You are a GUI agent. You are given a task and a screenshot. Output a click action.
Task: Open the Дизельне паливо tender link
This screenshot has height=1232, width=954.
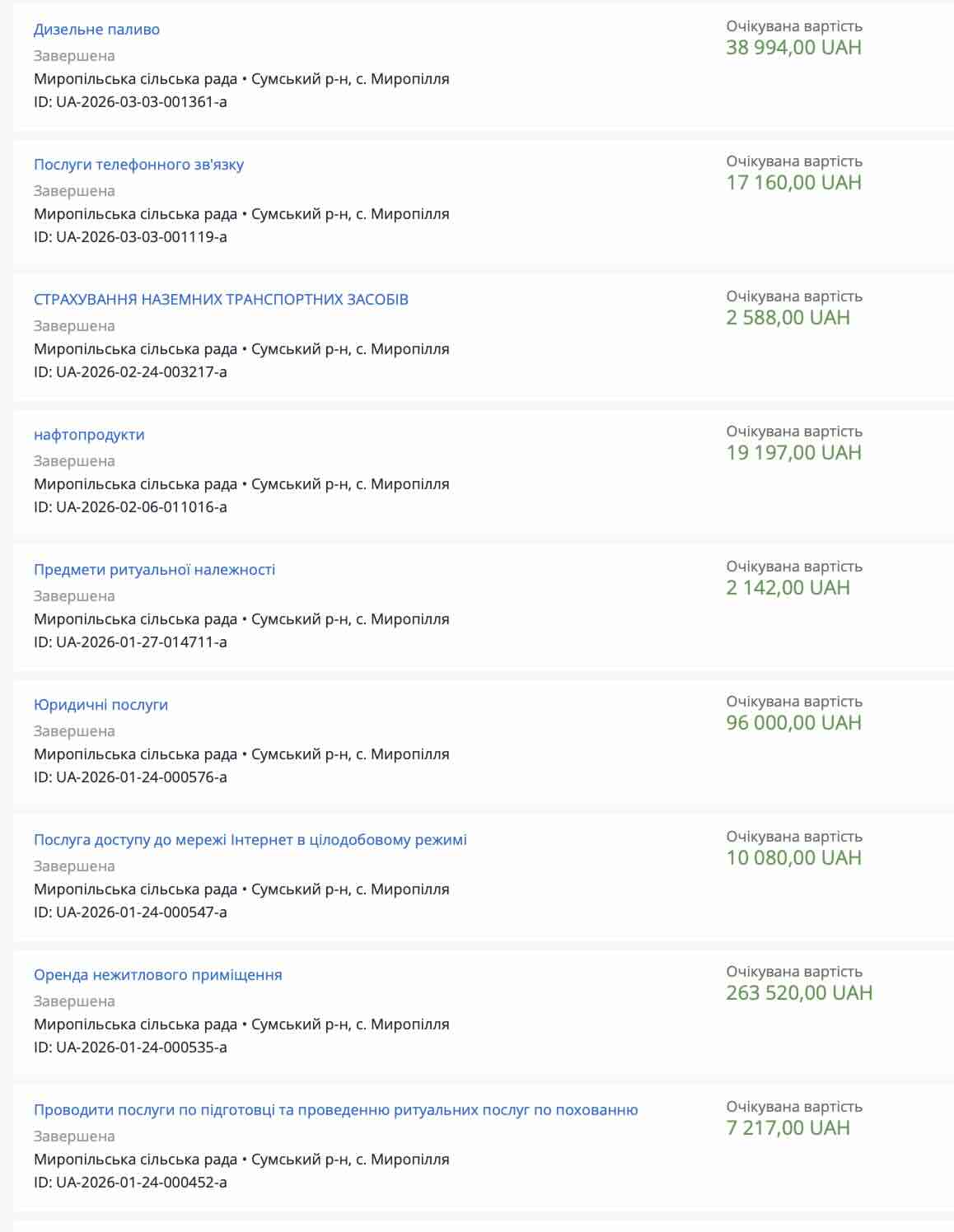[96, 30]
